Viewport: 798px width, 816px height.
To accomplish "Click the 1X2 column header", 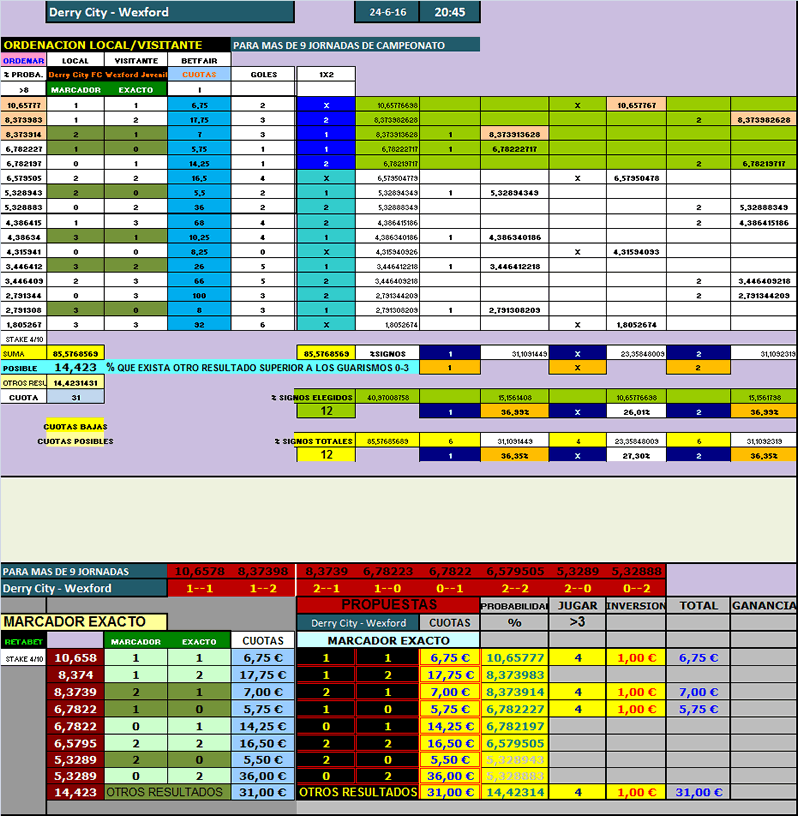I will click(326, 74).
